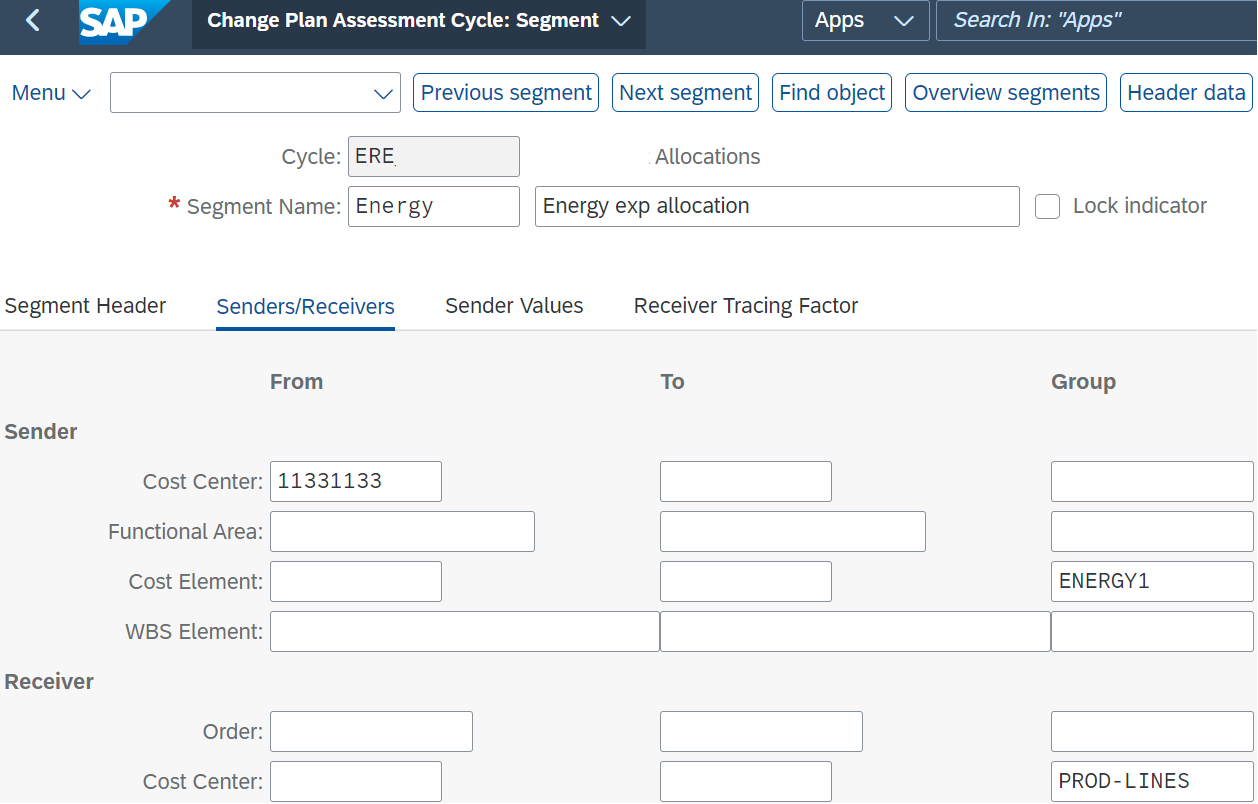Image resolution: width=1258 pixels, height=804 pixels.
Task: Click the To column header
Action: coord(672,381)
